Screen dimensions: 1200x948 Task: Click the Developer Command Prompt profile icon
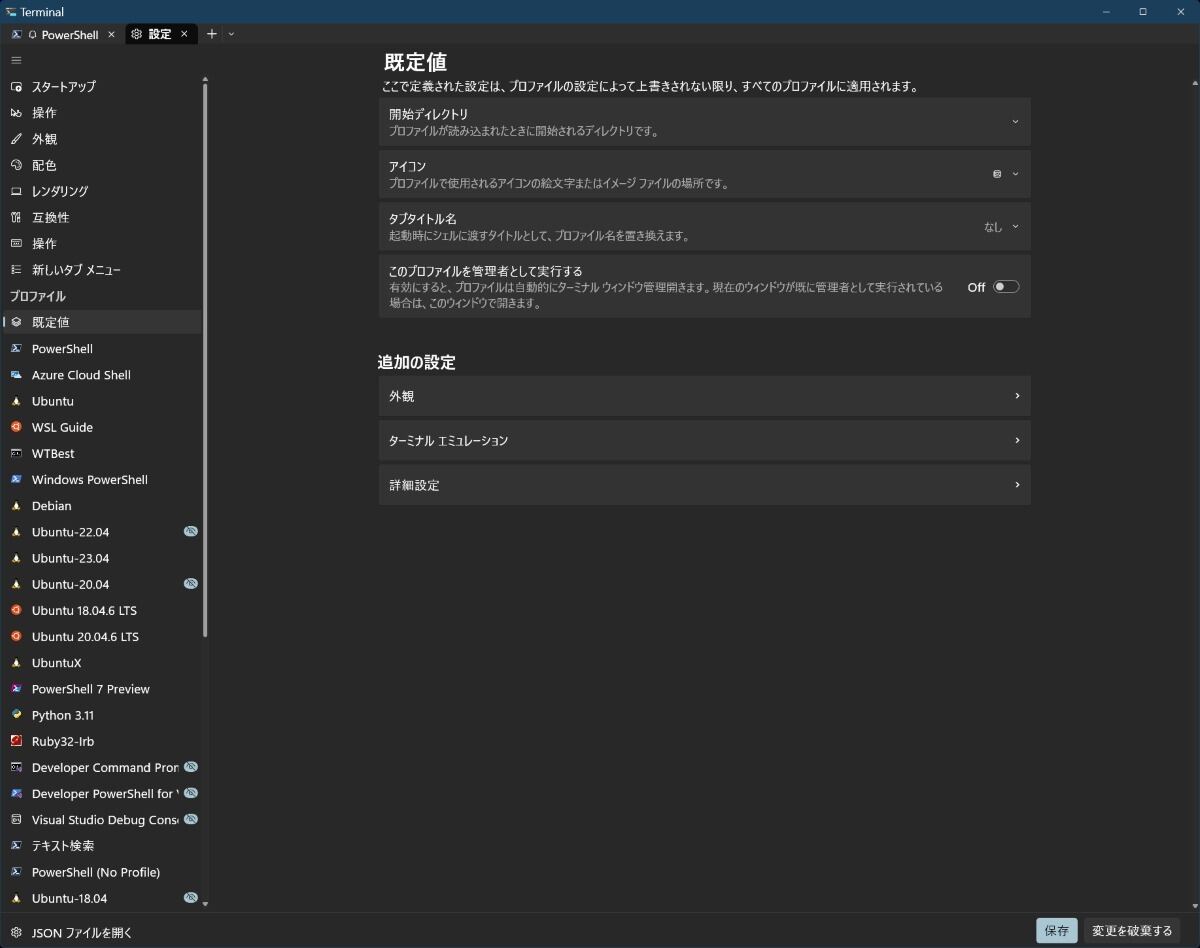(x=16, y=767)
